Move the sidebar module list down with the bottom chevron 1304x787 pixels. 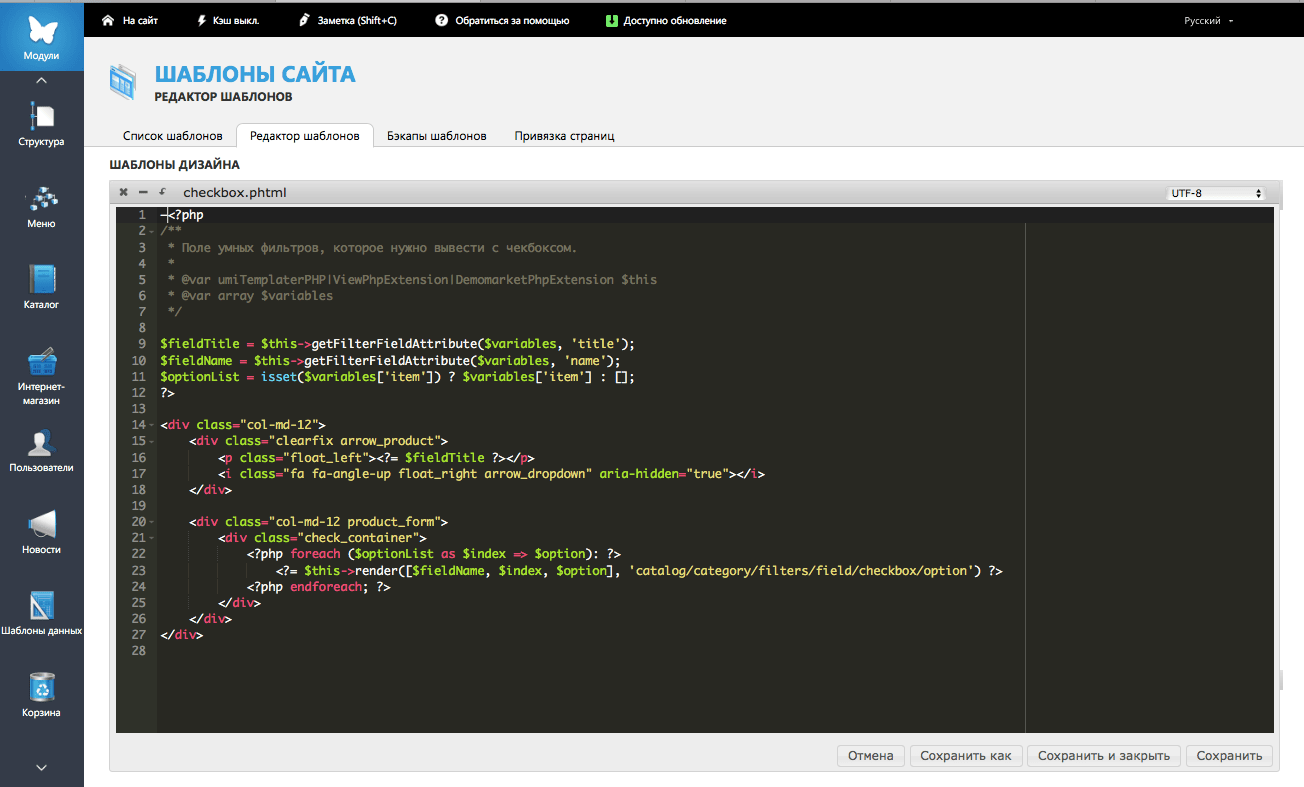(x=41, y=768)
